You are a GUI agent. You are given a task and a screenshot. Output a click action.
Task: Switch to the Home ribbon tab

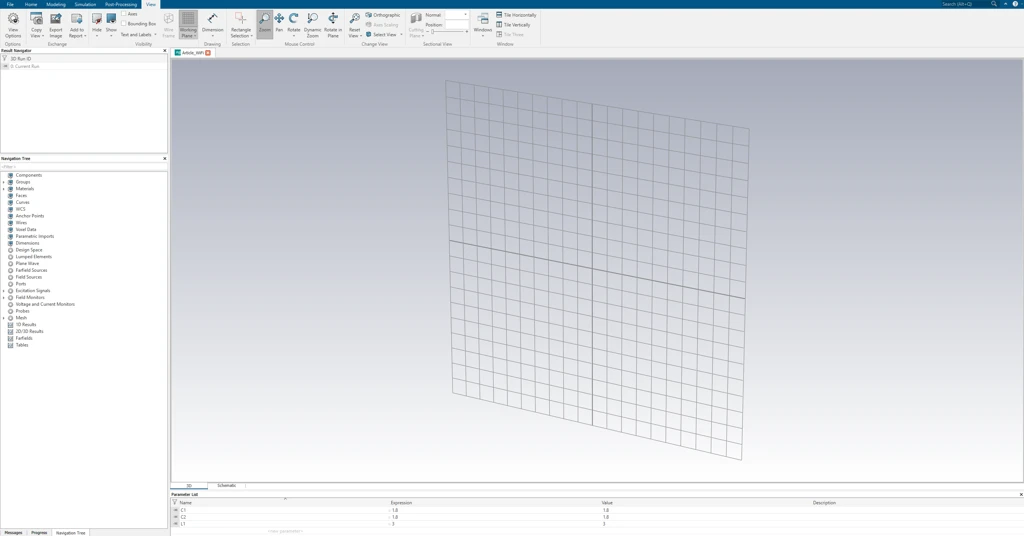click(31, 4)
